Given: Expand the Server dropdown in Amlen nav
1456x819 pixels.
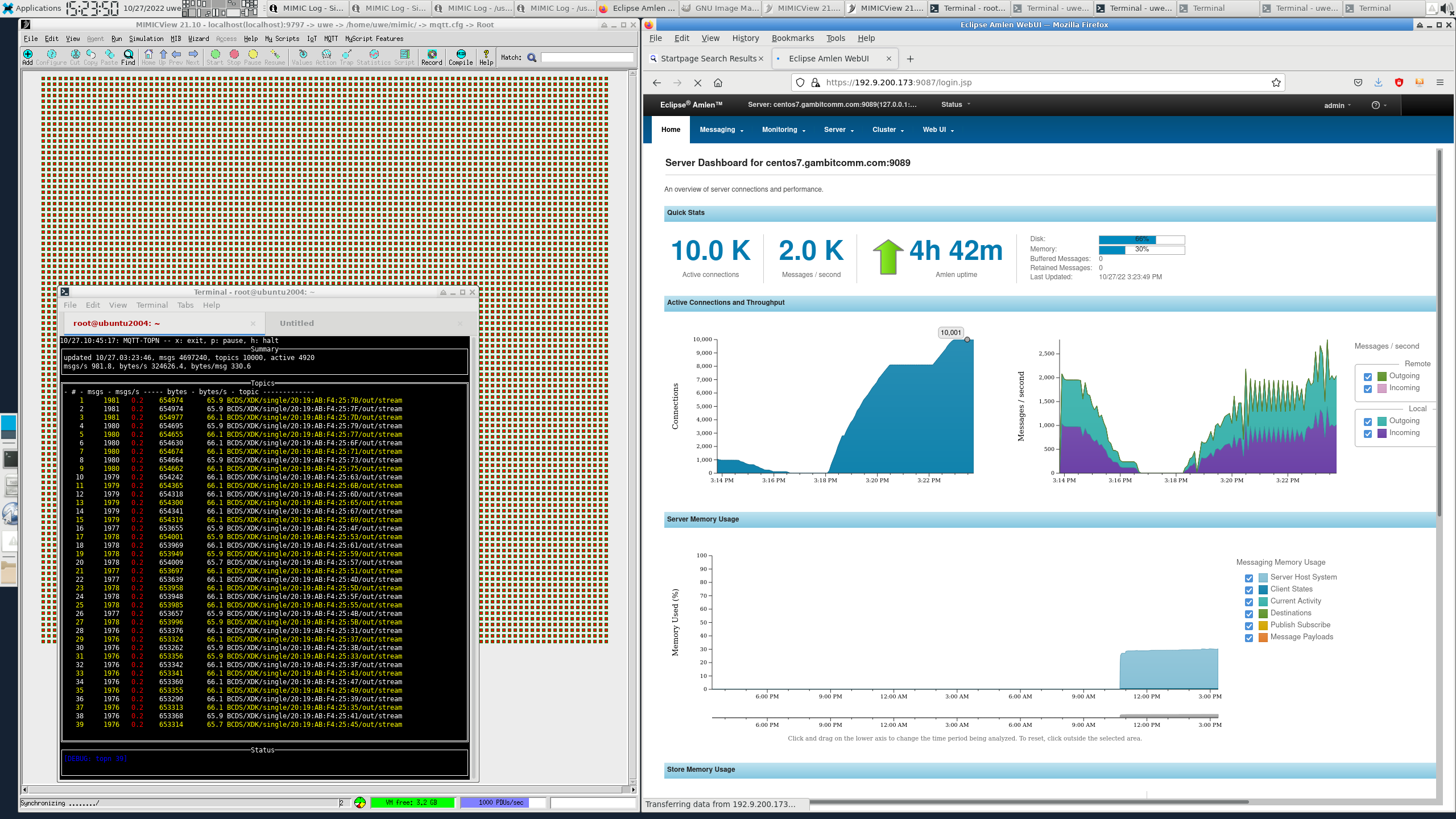Looking at the screenshot, I should pyautogui.click(x=839, y=130).
